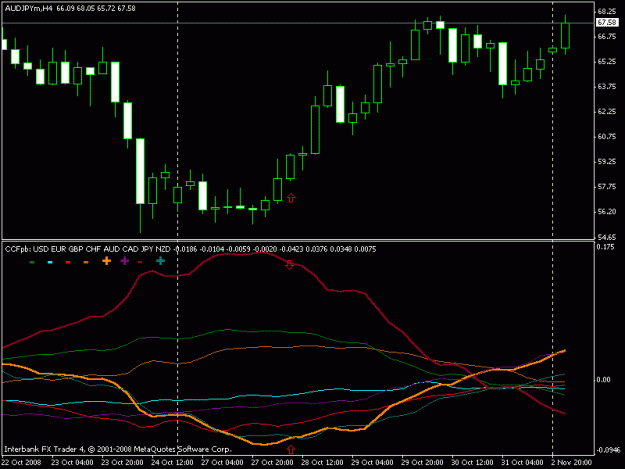Click the green USD legend dash marker
625x469 pixels.
(x=32, y=262)
